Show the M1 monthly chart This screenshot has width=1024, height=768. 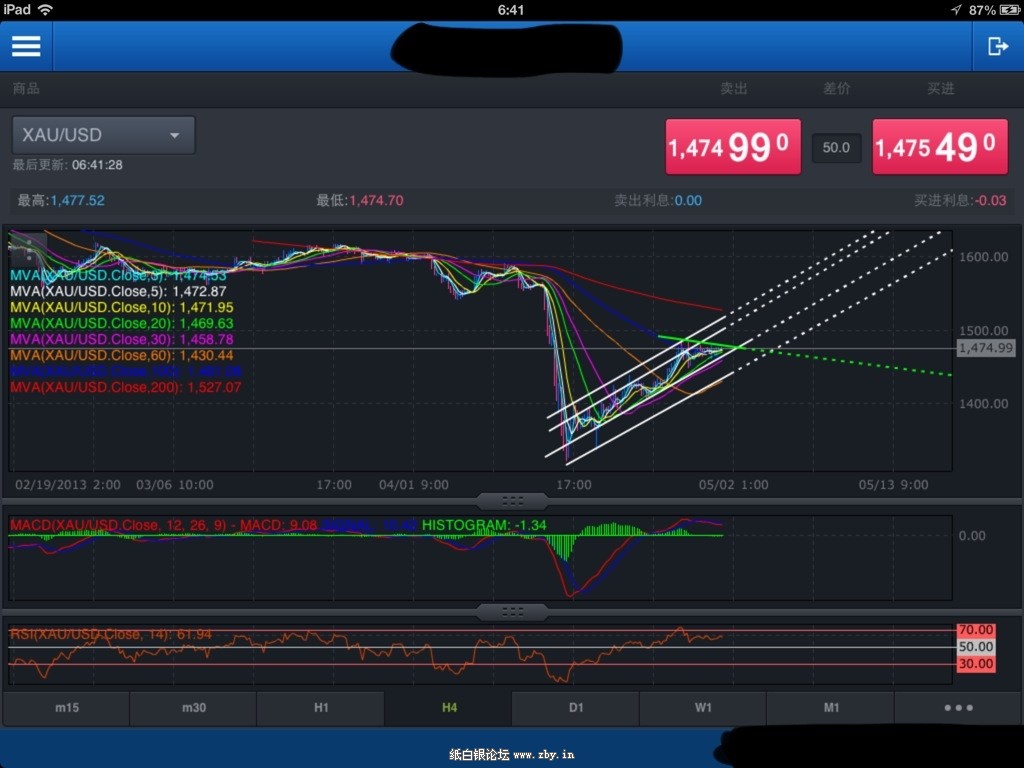tap(831, 708)
